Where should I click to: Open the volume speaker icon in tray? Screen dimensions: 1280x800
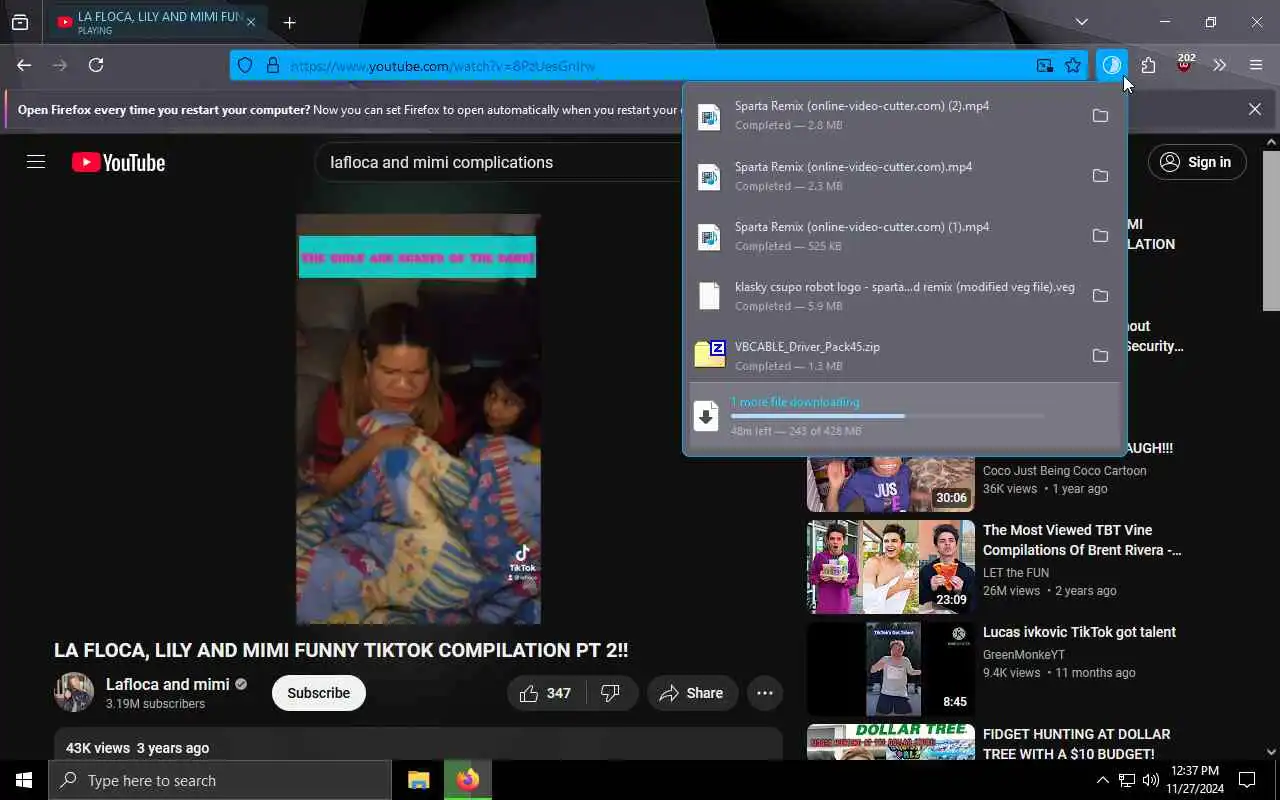[x=1151, y=780]
